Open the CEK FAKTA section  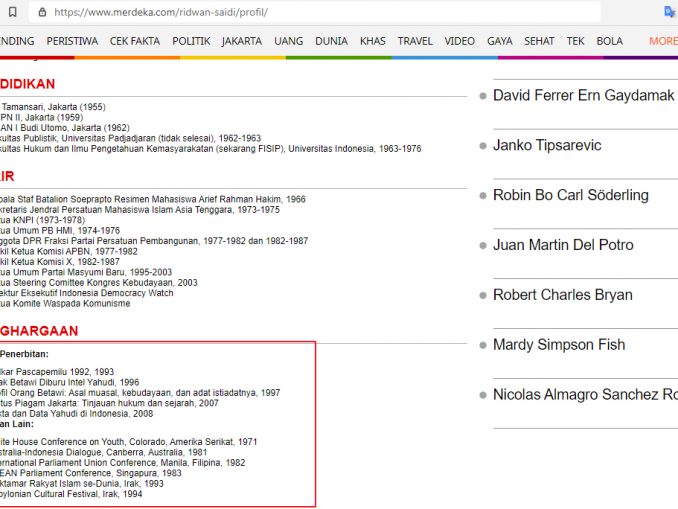pos(135,41)
